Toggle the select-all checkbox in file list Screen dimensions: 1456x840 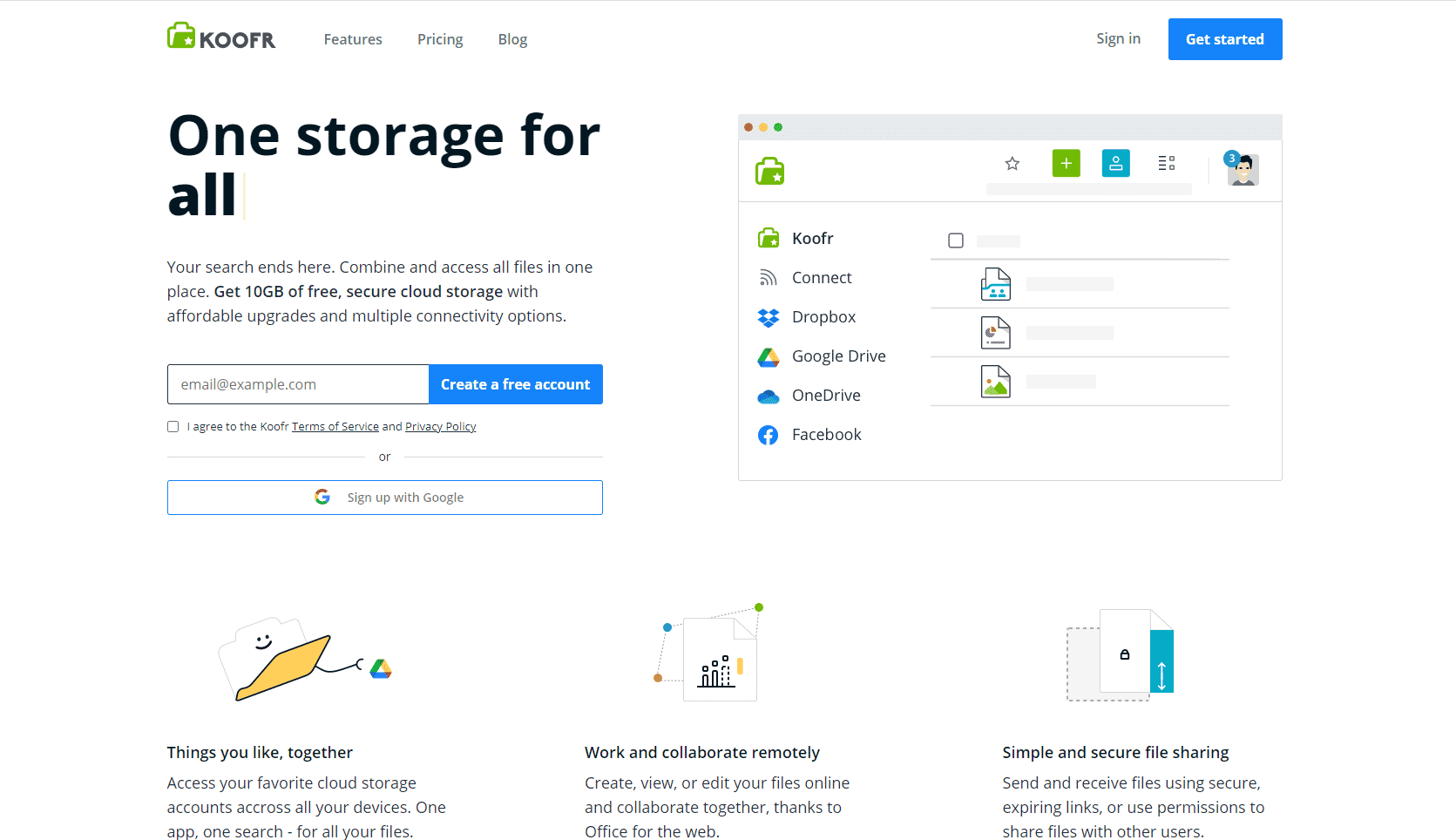coord(956,240)
